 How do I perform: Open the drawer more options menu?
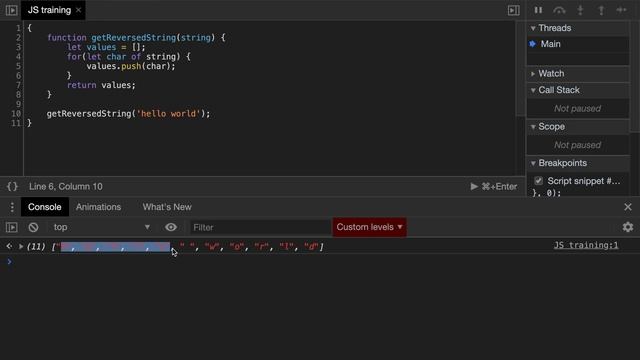click(x=12, y=207)
